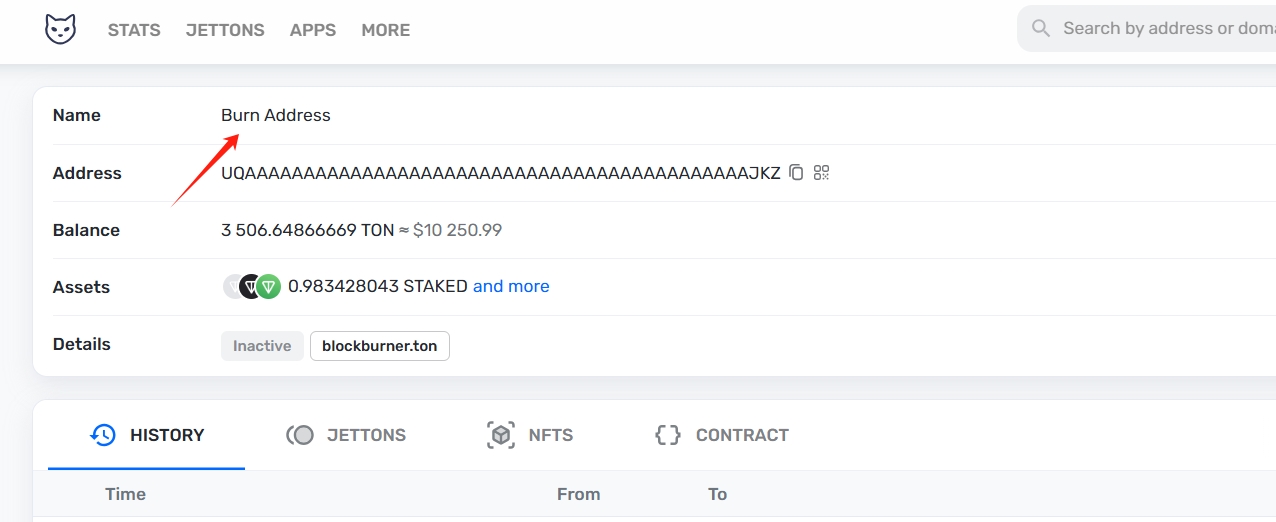
Task: Click the history clock icon
Action: pyautogui.click(x=103, y=435)
